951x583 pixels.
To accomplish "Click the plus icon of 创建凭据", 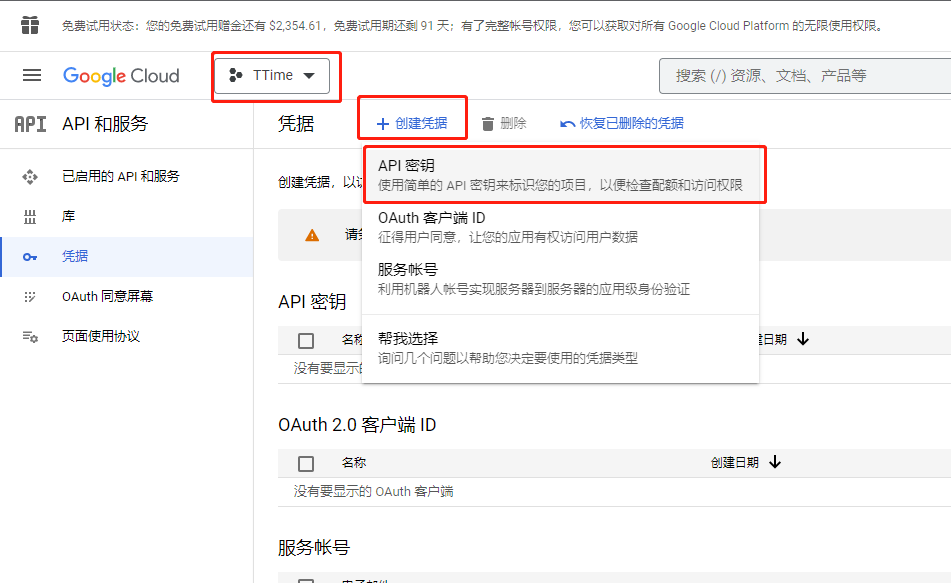I will [x=383, y=124].
